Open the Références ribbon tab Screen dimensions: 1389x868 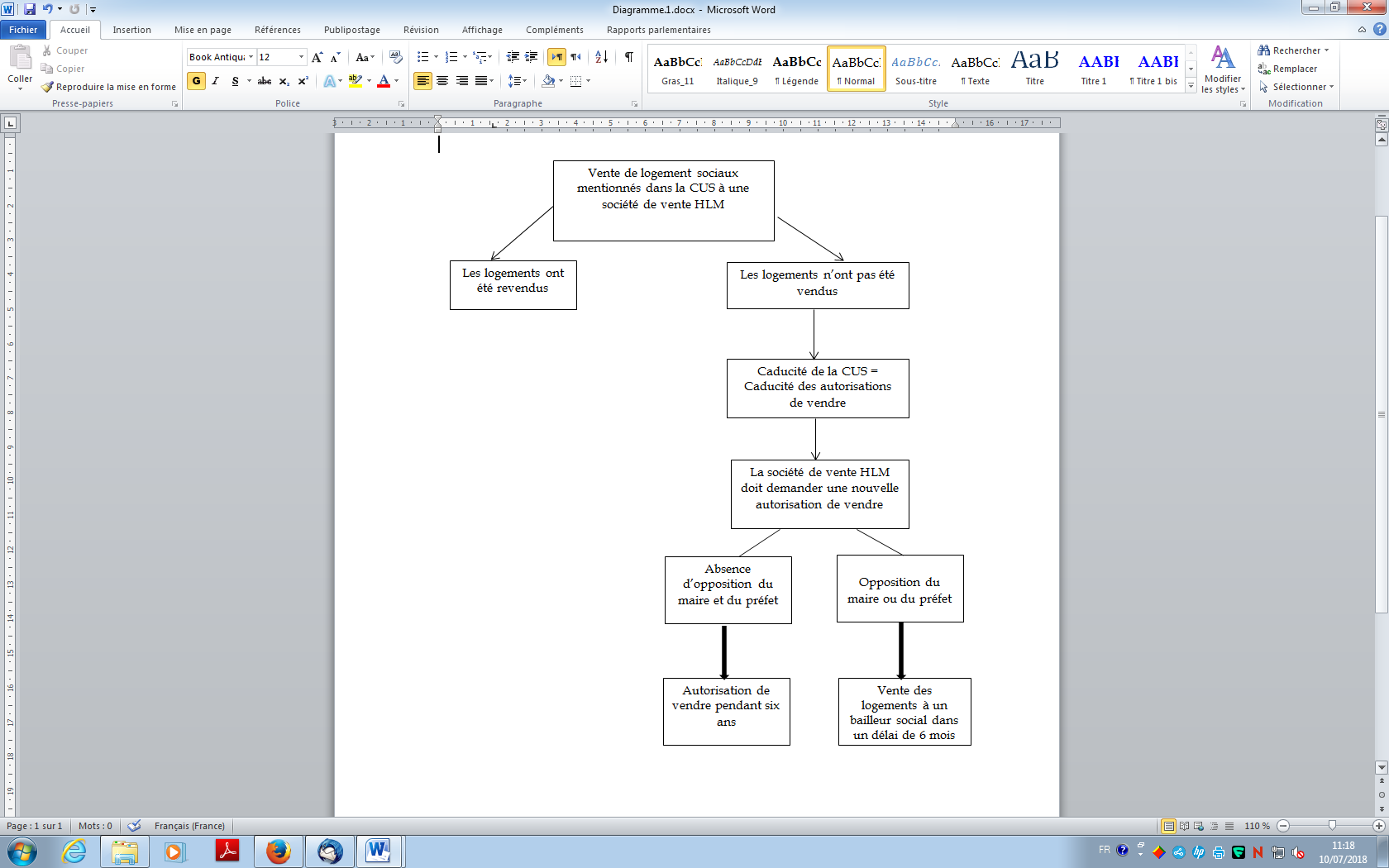tap(277, 30)
